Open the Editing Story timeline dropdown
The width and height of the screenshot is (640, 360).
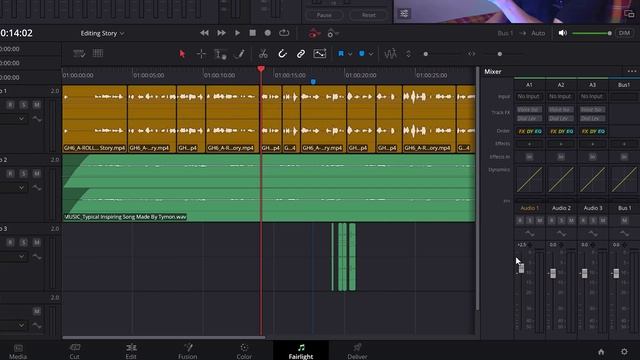click(102, 33)
